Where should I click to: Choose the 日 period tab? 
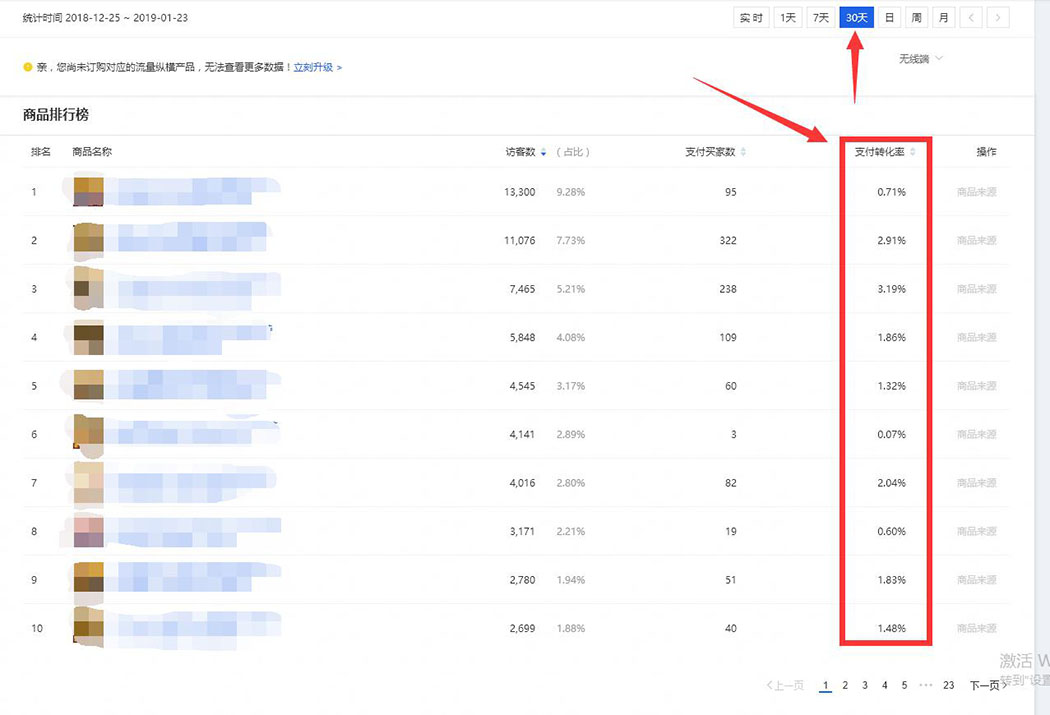pyautogui.click(x=889, y=18)
